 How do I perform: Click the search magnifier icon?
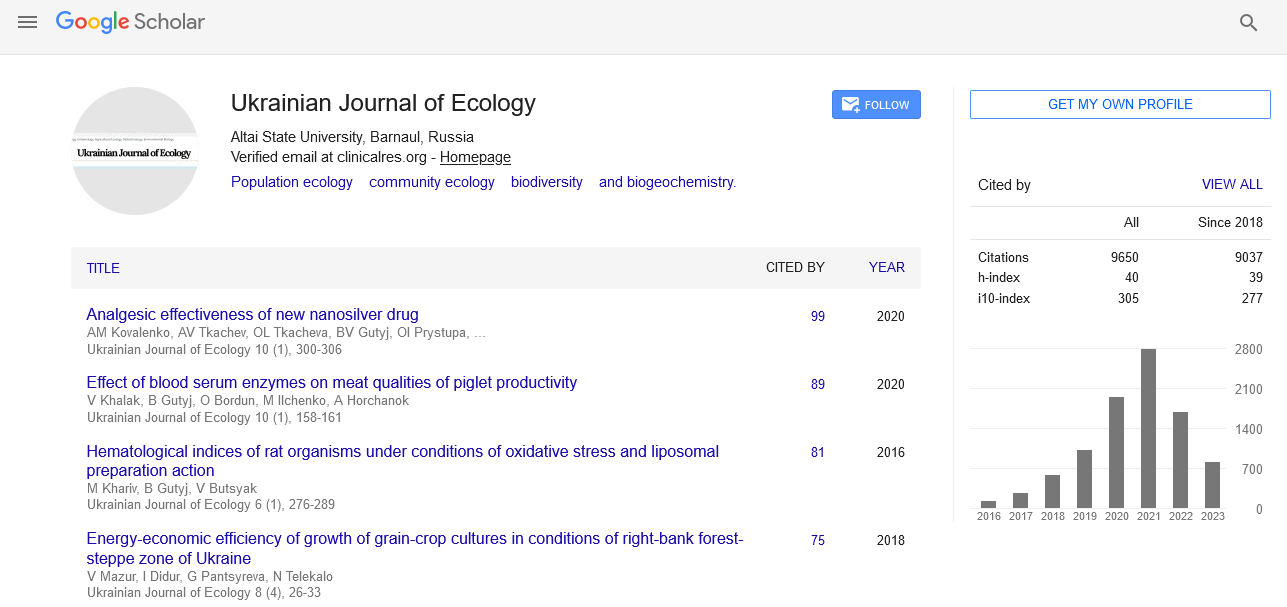(x=1248, y=23)
